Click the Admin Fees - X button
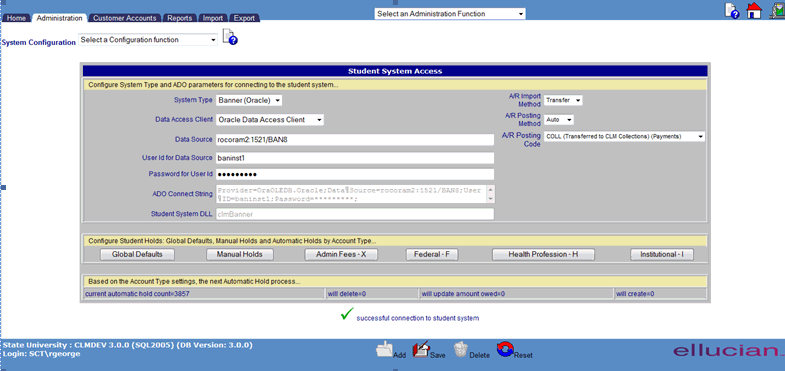 pyautogui.click(x=341, y=254)
